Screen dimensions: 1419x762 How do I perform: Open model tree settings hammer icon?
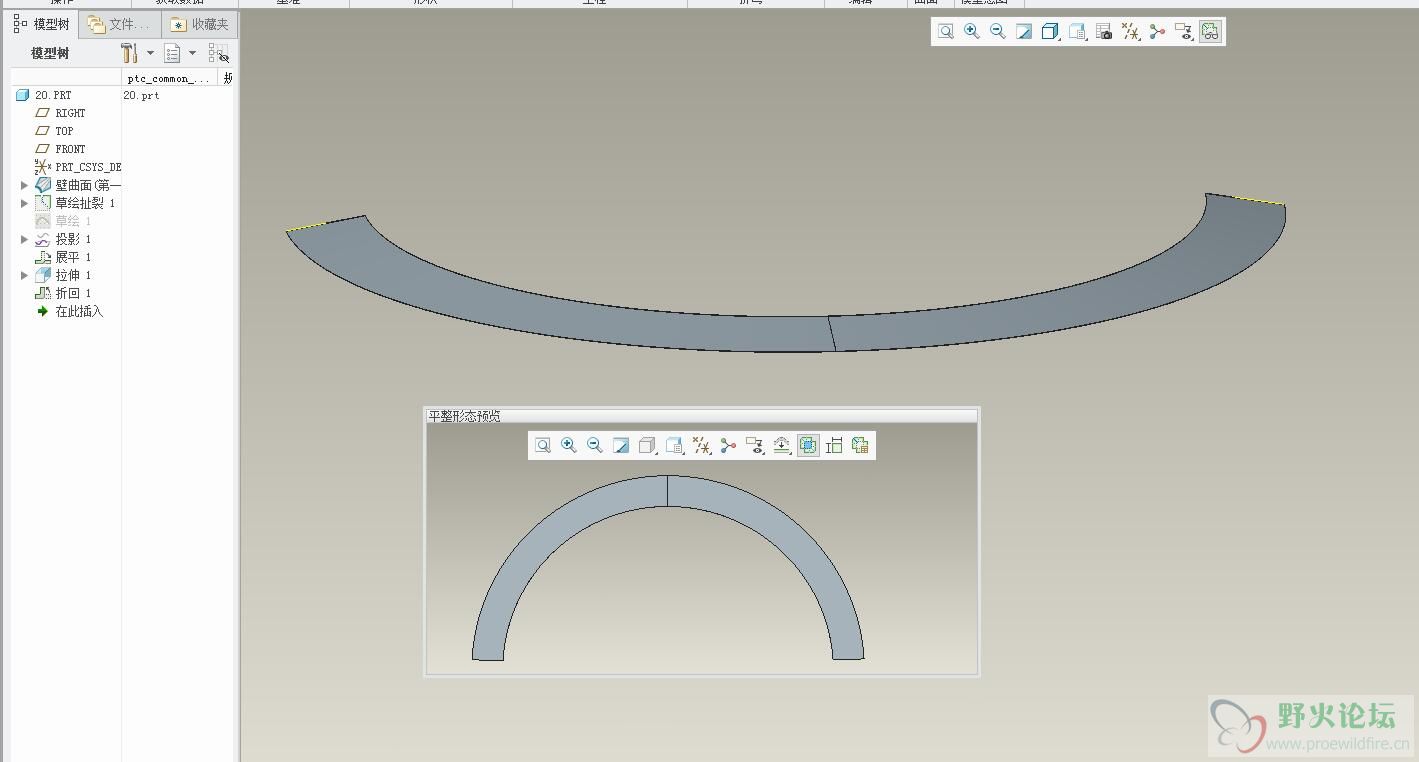pos(130,53)
